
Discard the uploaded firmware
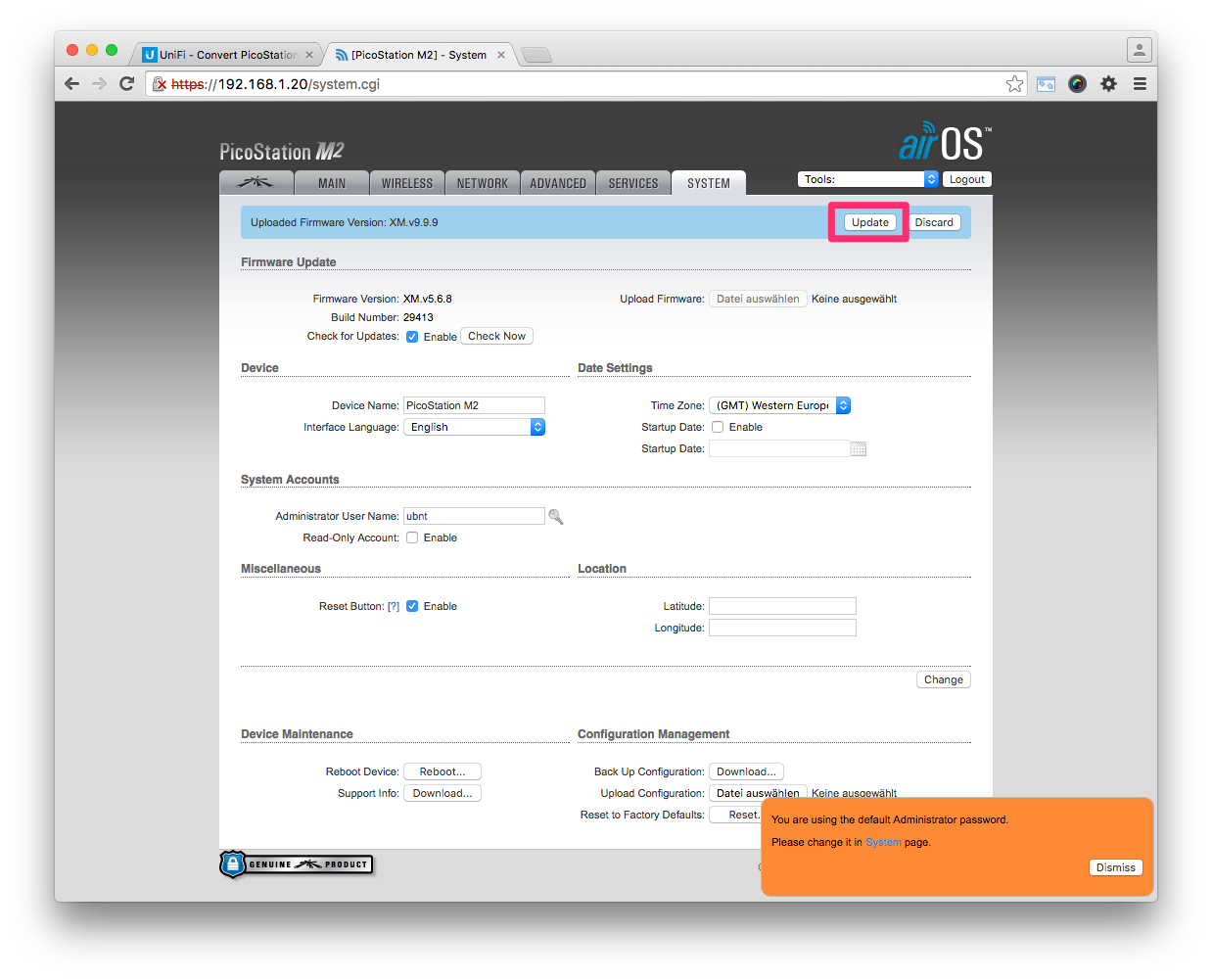click(934, 222)
